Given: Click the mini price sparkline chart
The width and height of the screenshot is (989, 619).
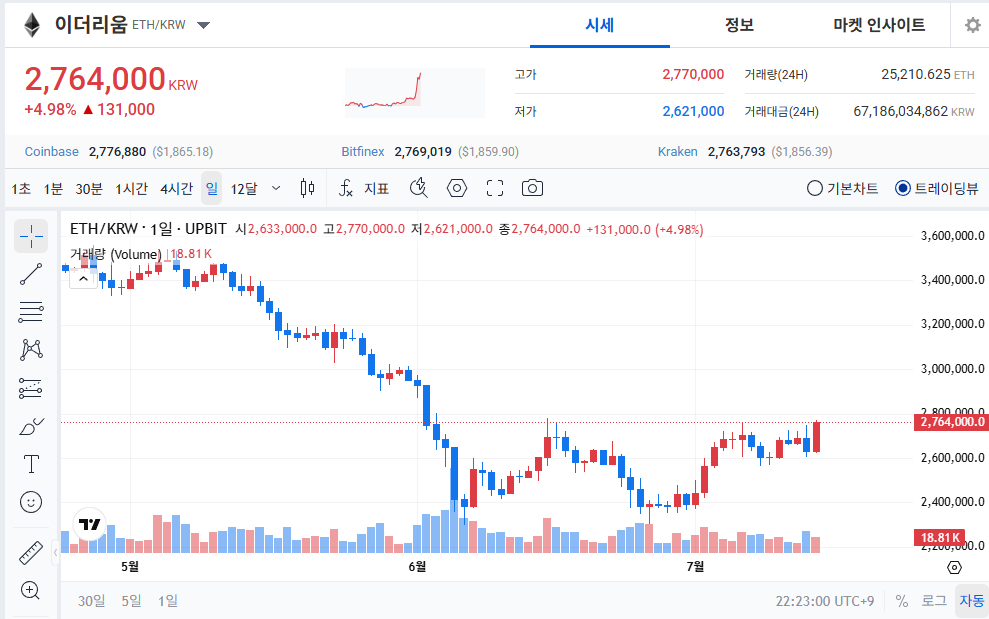Looking at the screenshot, I should pos(414,93).
